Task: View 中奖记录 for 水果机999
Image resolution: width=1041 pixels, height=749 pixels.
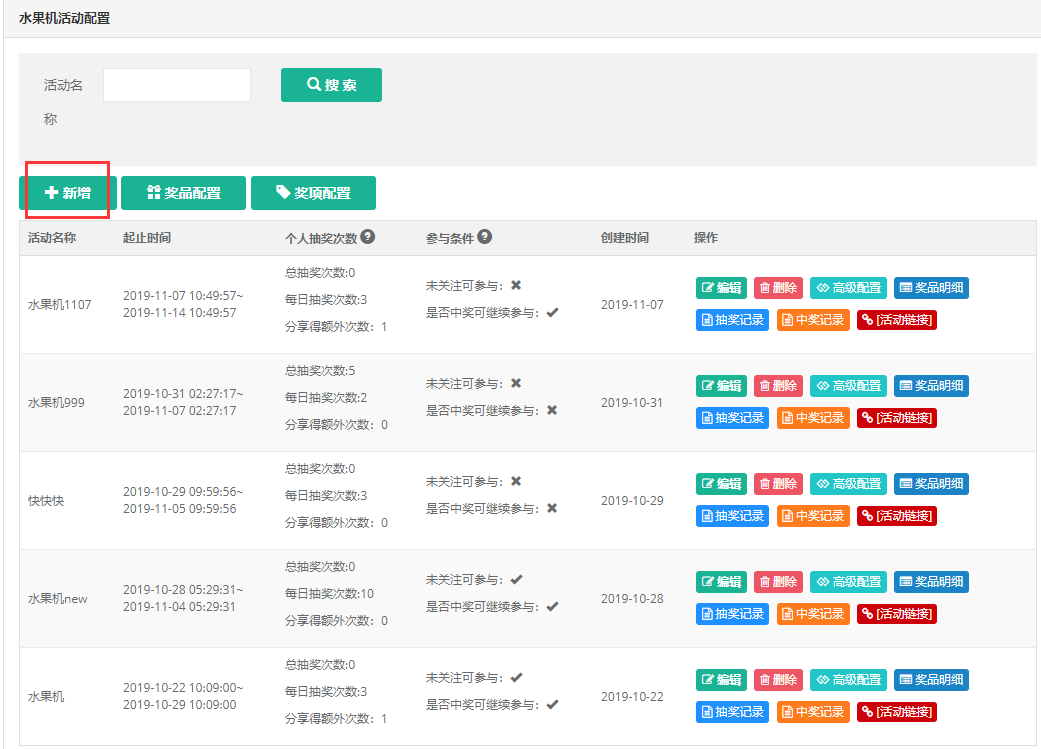Action: [x=813, y=418]
